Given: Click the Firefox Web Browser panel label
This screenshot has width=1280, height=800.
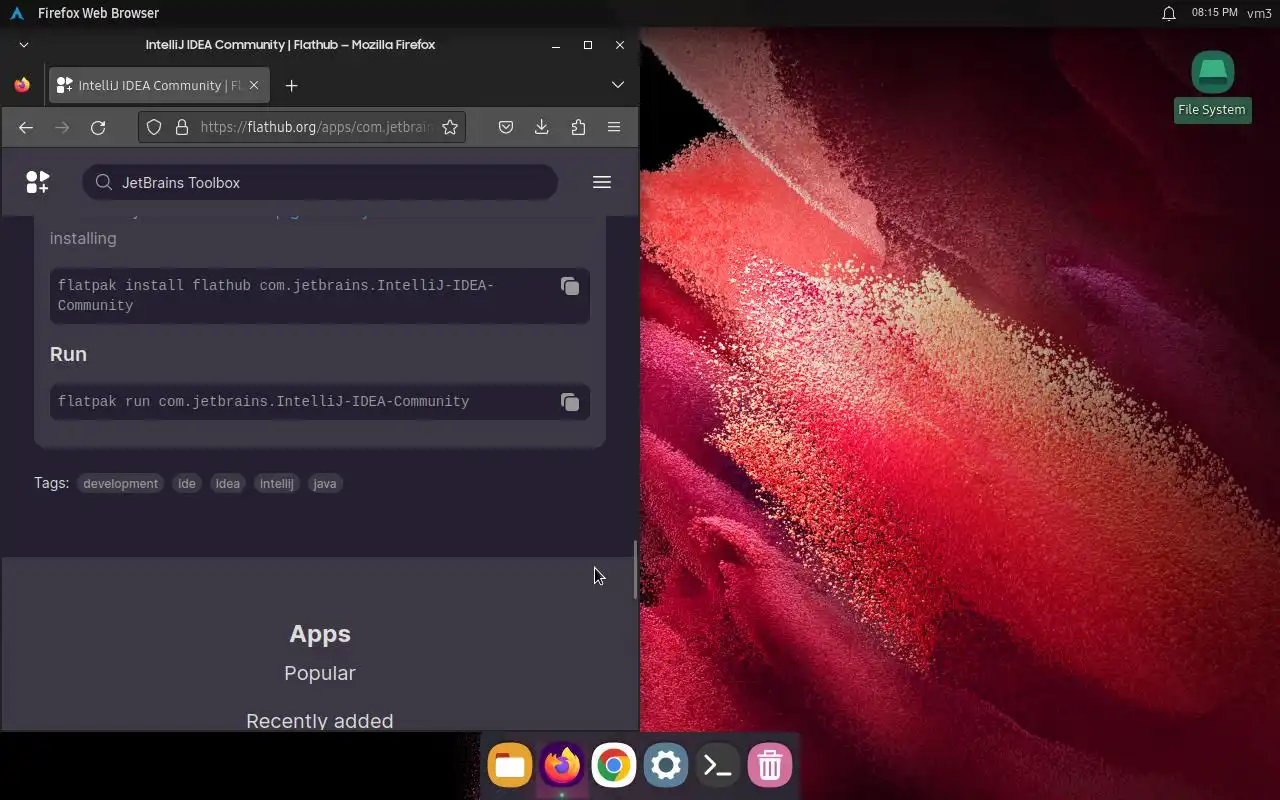Looking at the screenshot, I should point(98,13).
